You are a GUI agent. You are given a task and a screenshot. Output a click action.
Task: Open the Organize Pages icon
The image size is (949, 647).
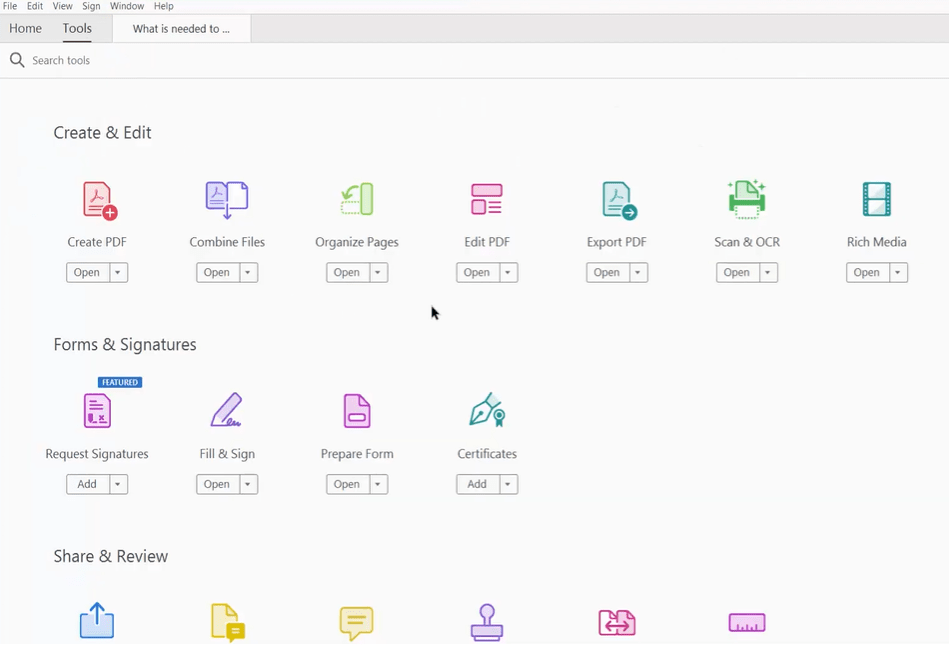(x=357, y=200)
